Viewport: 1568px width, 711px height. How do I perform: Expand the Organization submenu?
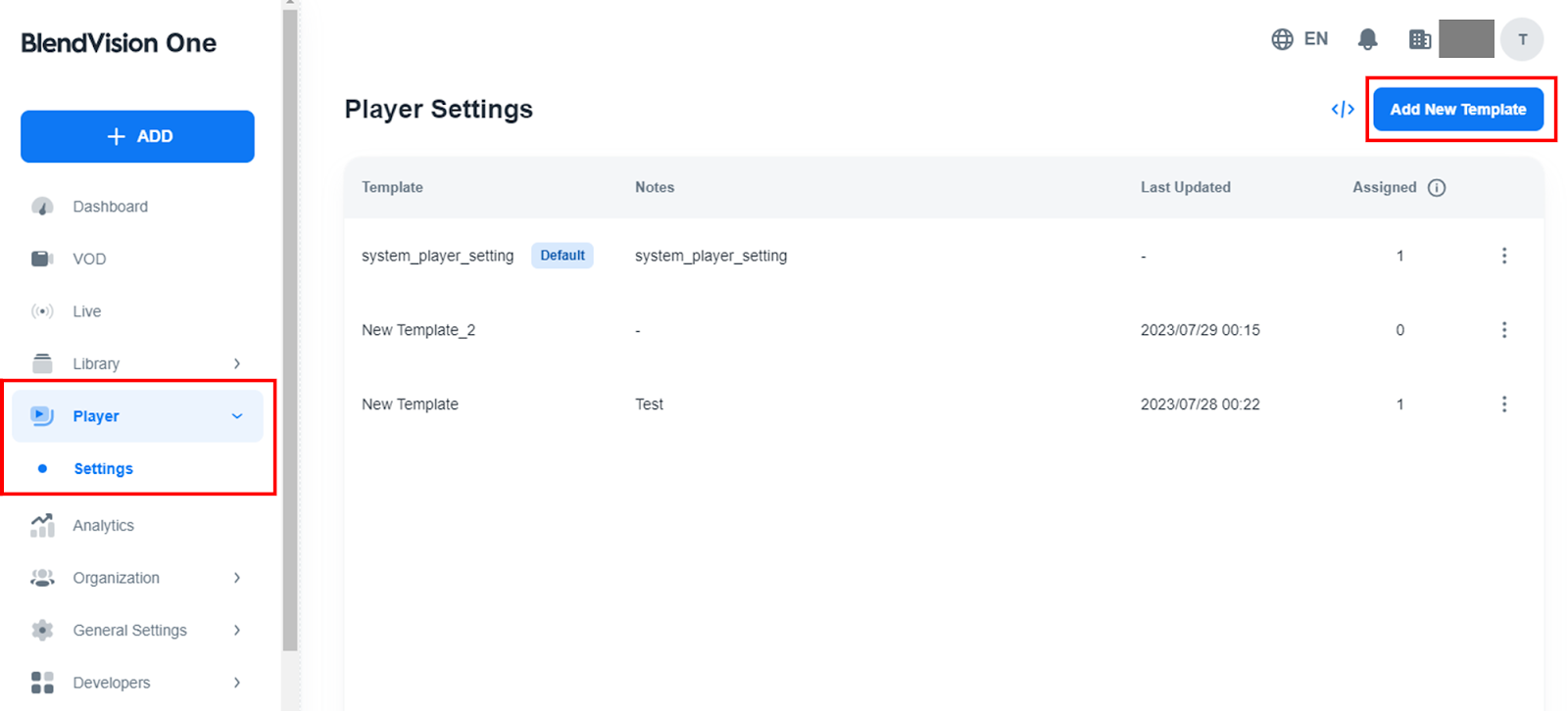pos(237,578)
